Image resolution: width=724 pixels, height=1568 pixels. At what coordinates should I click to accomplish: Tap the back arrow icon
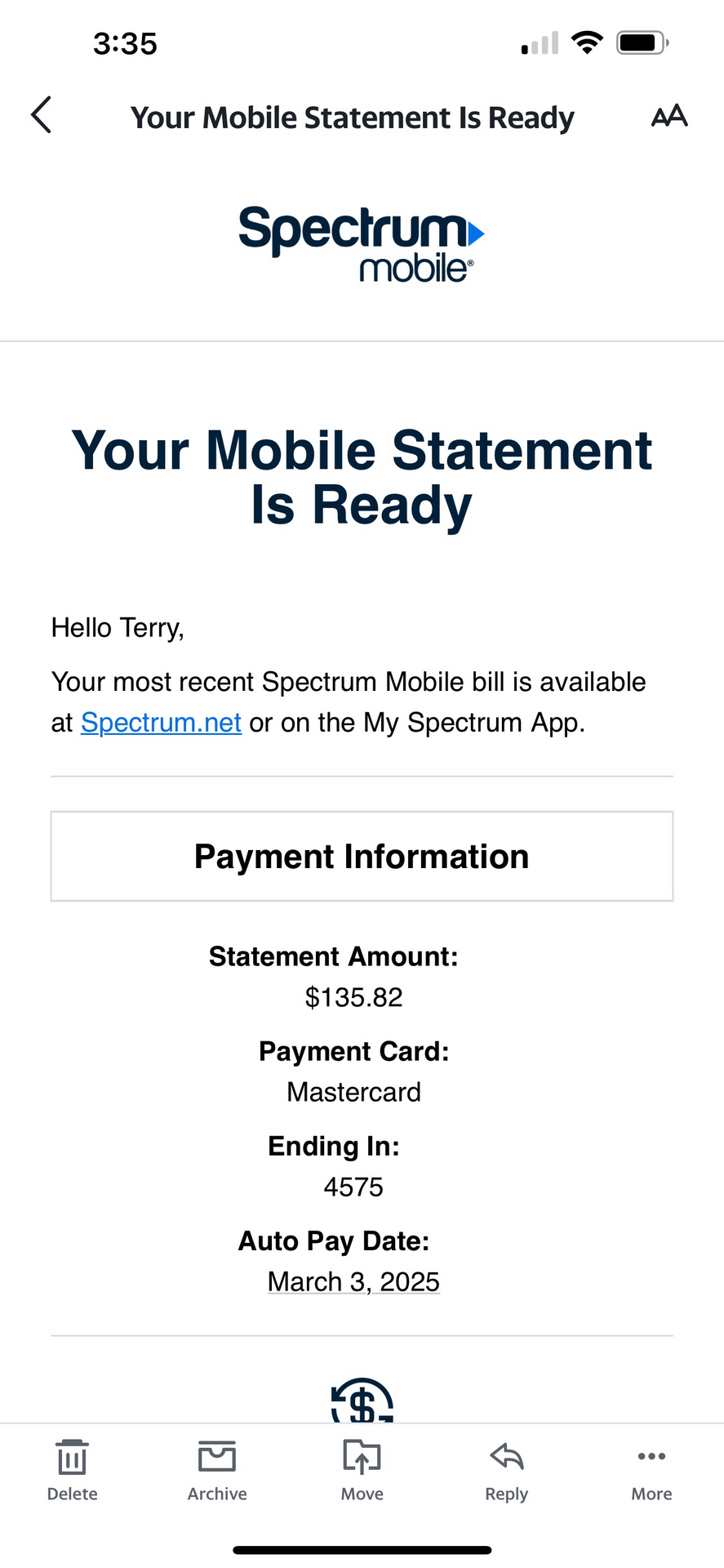(42, 115)
